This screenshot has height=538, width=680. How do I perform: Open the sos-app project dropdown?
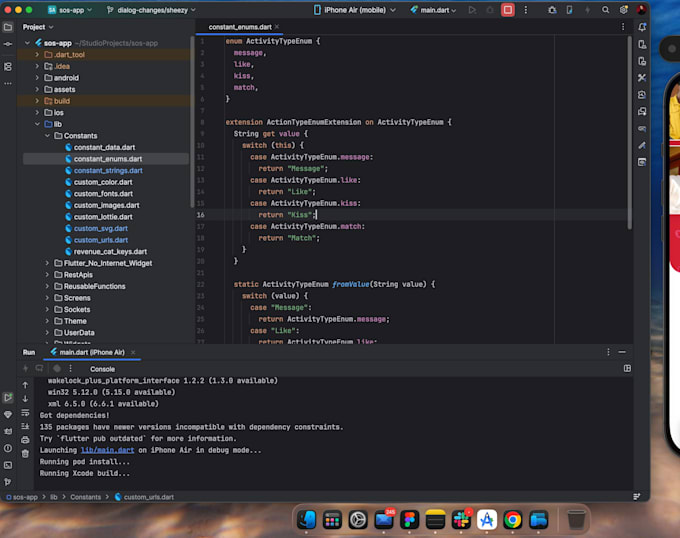click(70, 10)
